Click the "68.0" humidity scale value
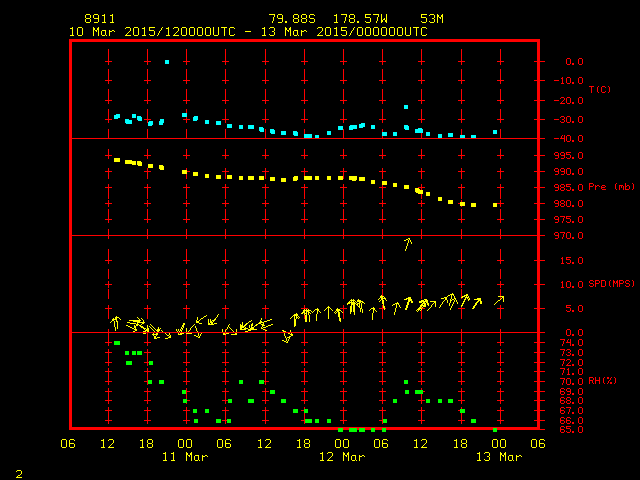Viewport: 640px width, 480px height. click(x=571, y=400)
